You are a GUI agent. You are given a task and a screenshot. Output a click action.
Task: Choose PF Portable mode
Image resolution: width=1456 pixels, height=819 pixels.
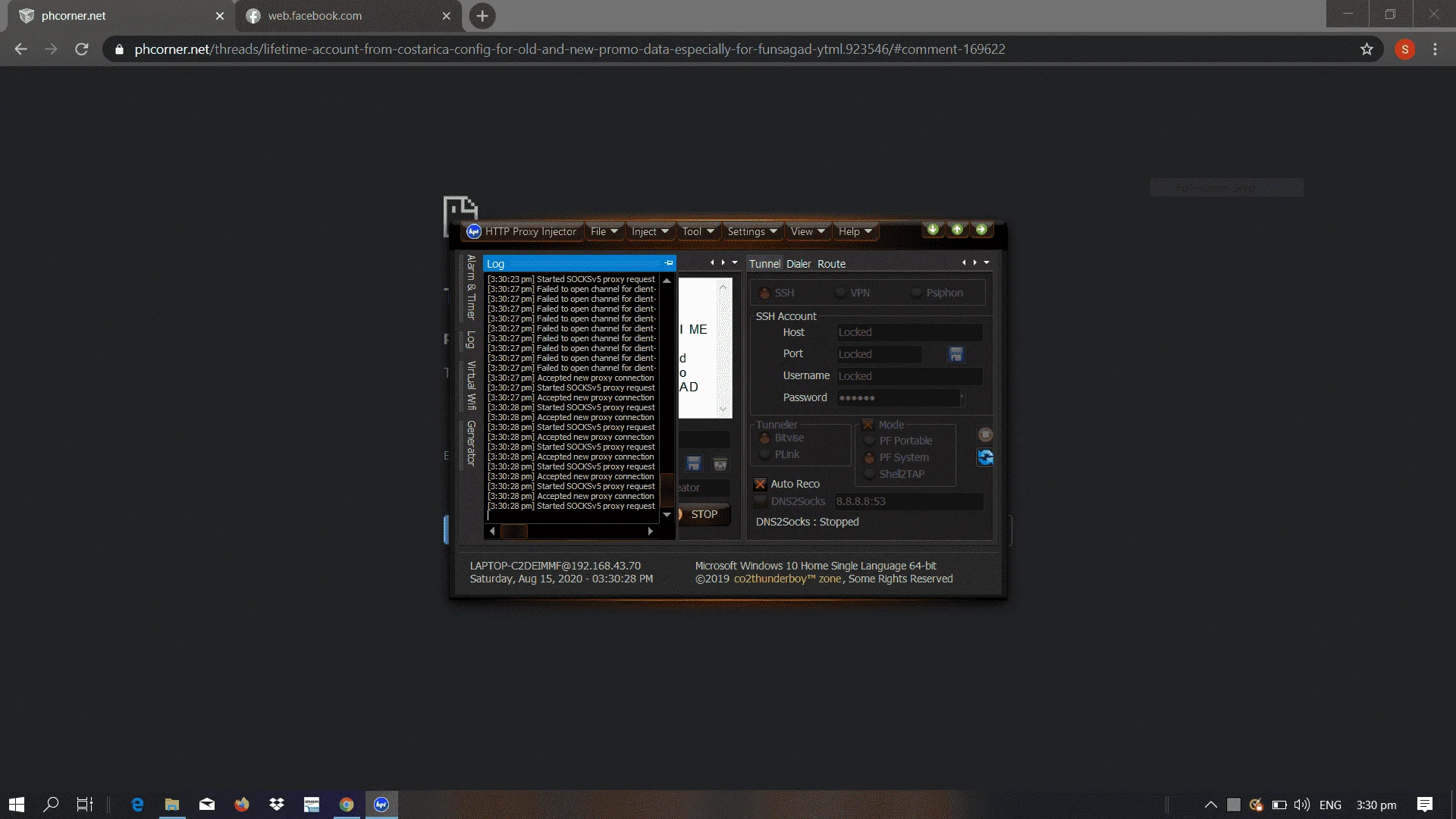[870, 441]
